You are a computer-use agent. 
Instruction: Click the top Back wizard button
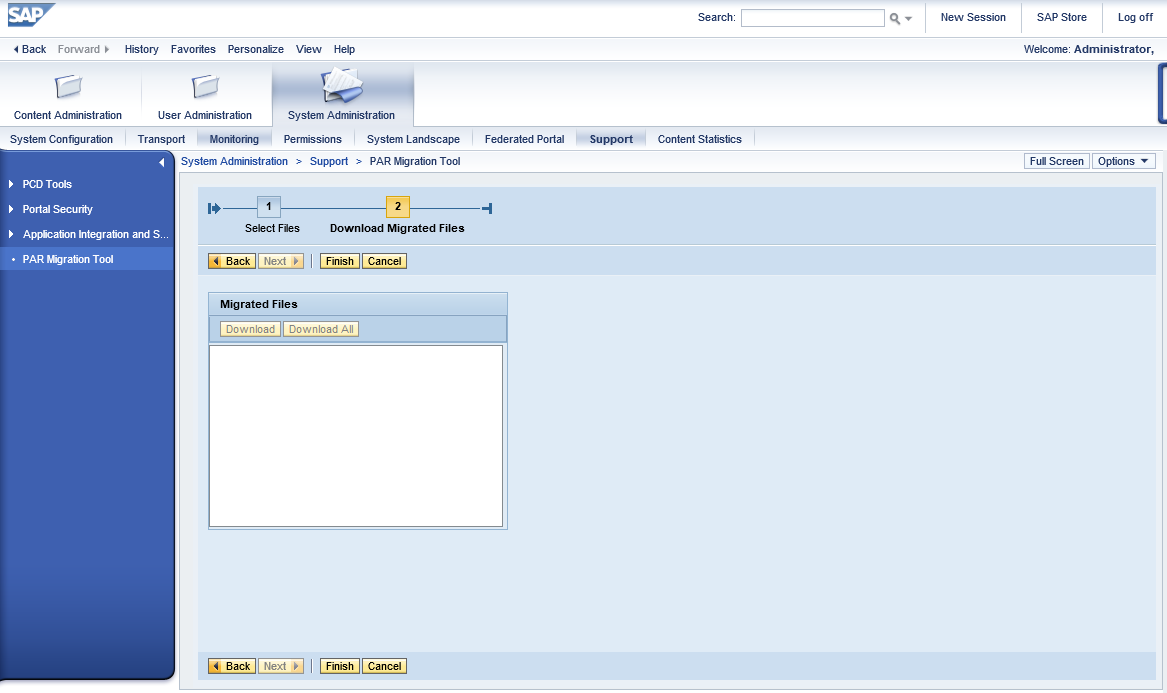(232, 261)
